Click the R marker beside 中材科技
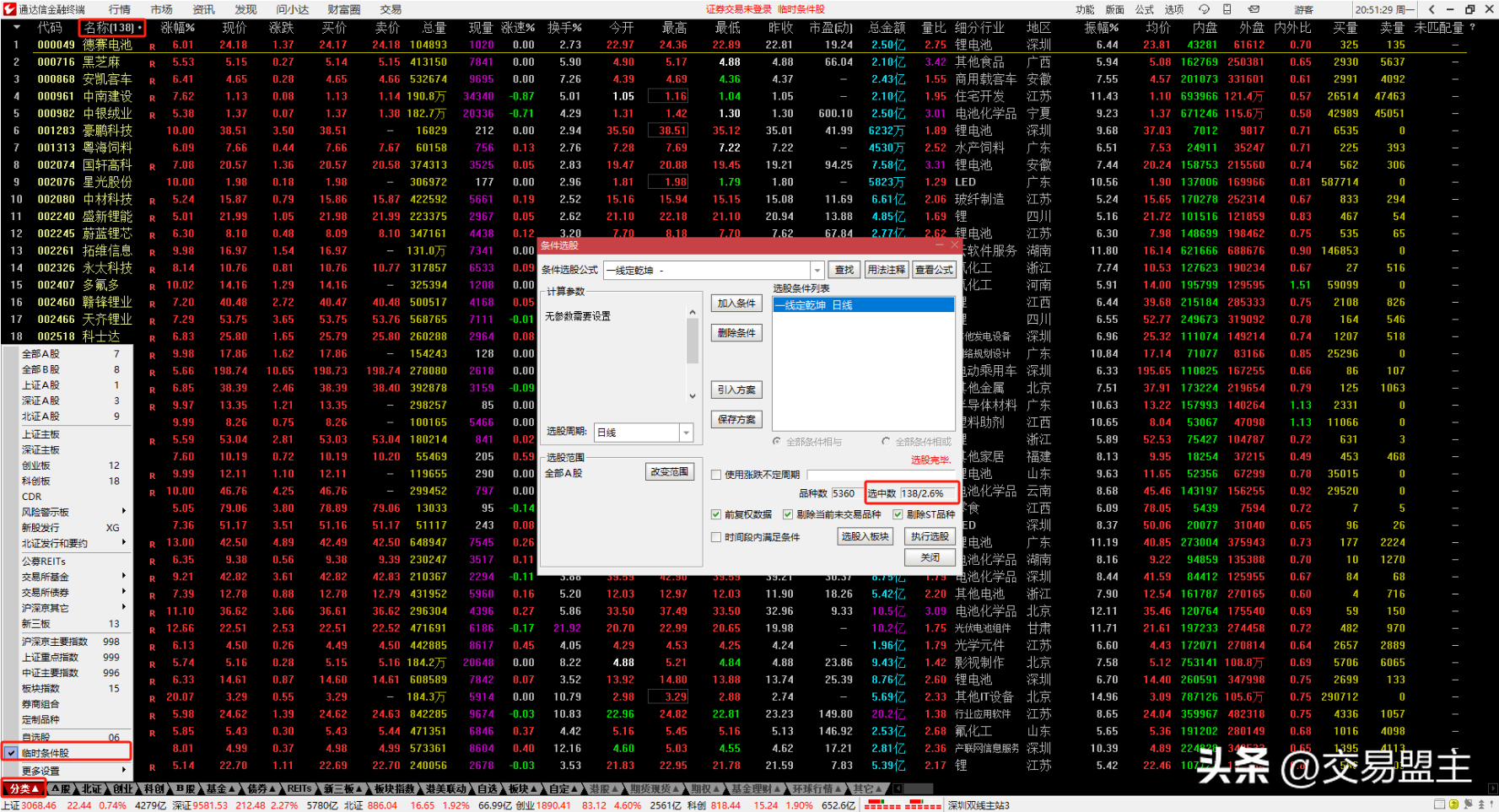Viewport: 1499px width, 812px height. pos(152,201)
